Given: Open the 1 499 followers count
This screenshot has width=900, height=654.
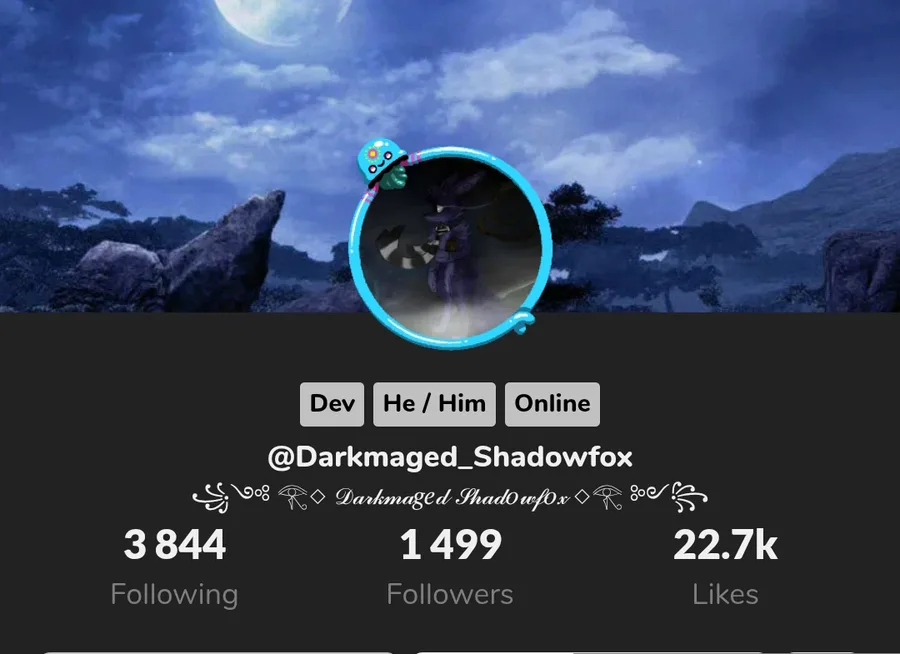Looking at the screenshot, I should point(451,545).
